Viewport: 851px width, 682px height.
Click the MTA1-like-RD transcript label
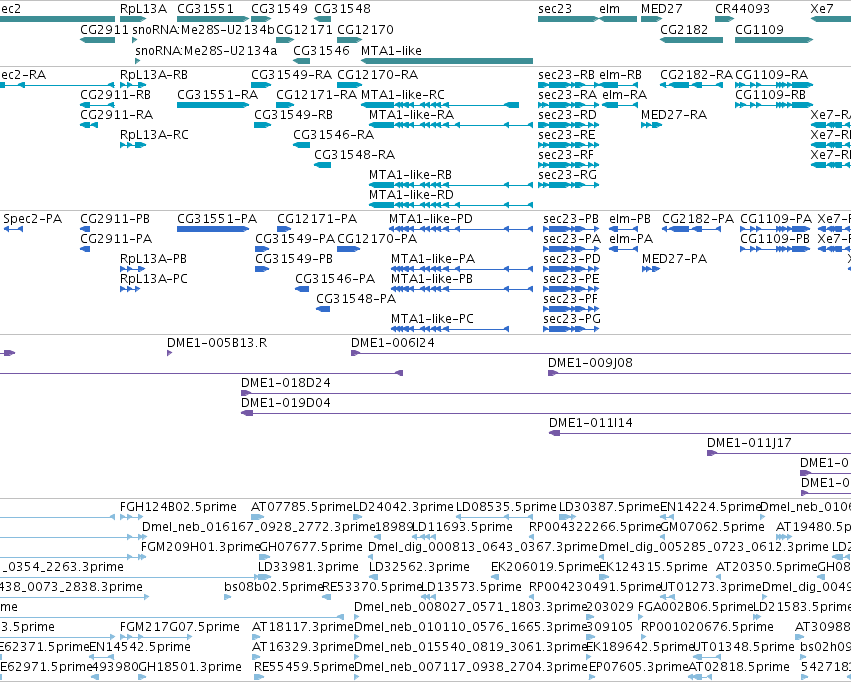411,194
